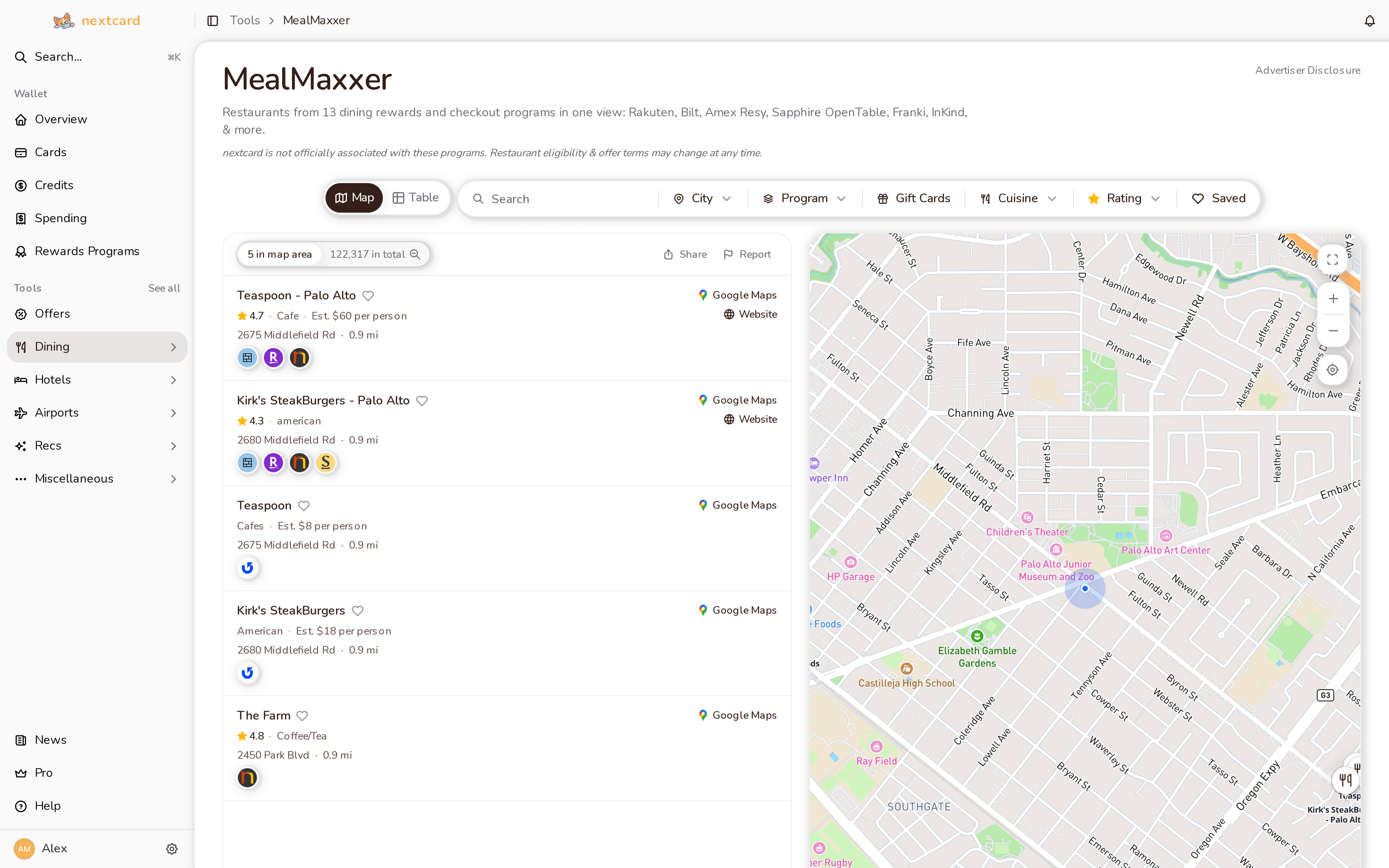Screen dimensions: 1389x868
Task: Click the orange arch program badge under The Farm
Action: 247,778
